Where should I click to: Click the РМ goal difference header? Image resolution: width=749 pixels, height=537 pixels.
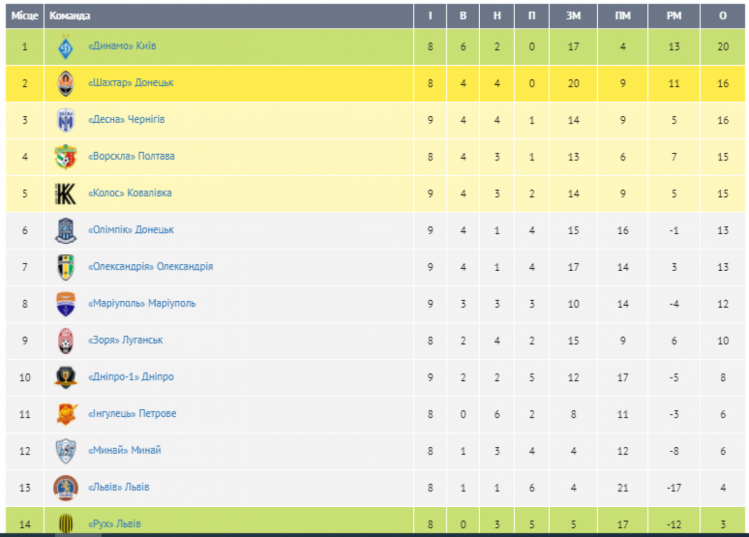click(674, 16)
